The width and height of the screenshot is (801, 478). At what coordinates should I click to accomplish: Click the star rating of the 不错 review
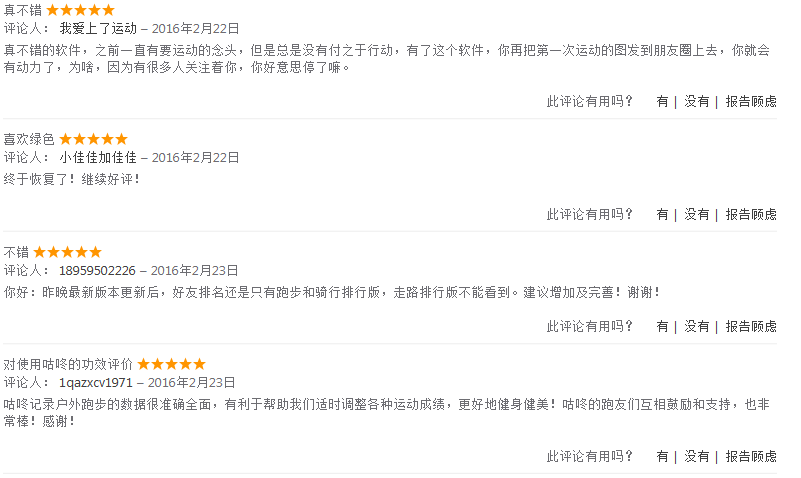[67, 252]
